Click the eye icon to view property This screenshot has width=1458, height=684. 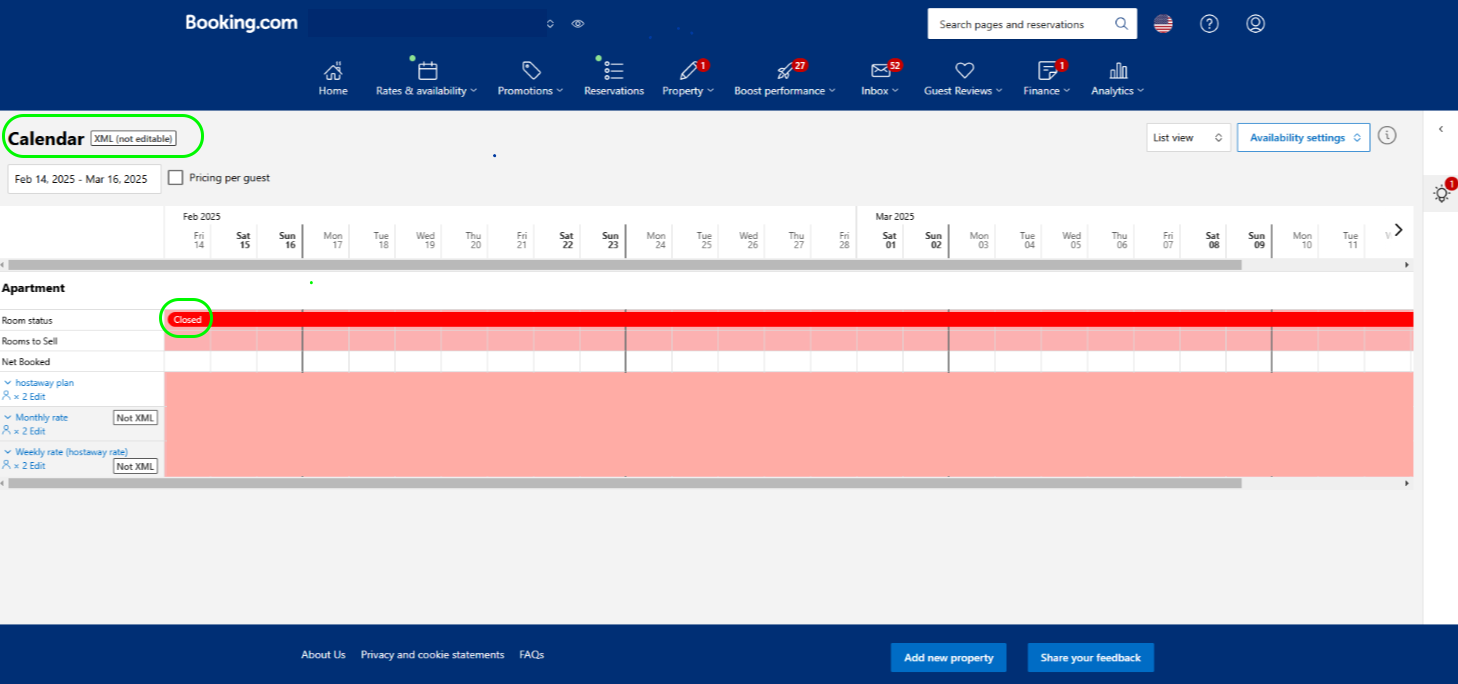[x=578, y=23]
